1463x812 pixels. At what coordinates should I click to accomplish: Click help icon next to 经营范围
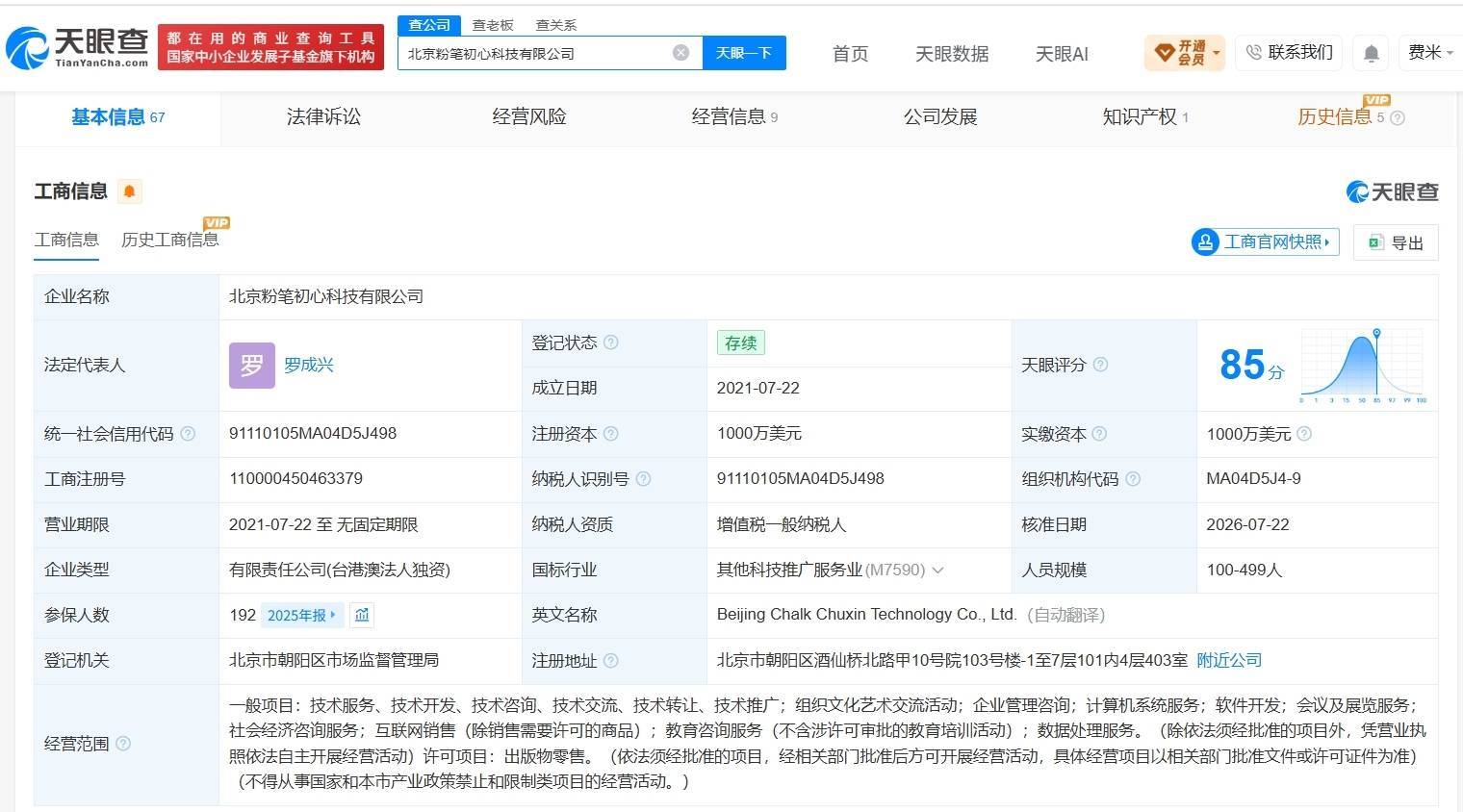click(x=123, y=744)
